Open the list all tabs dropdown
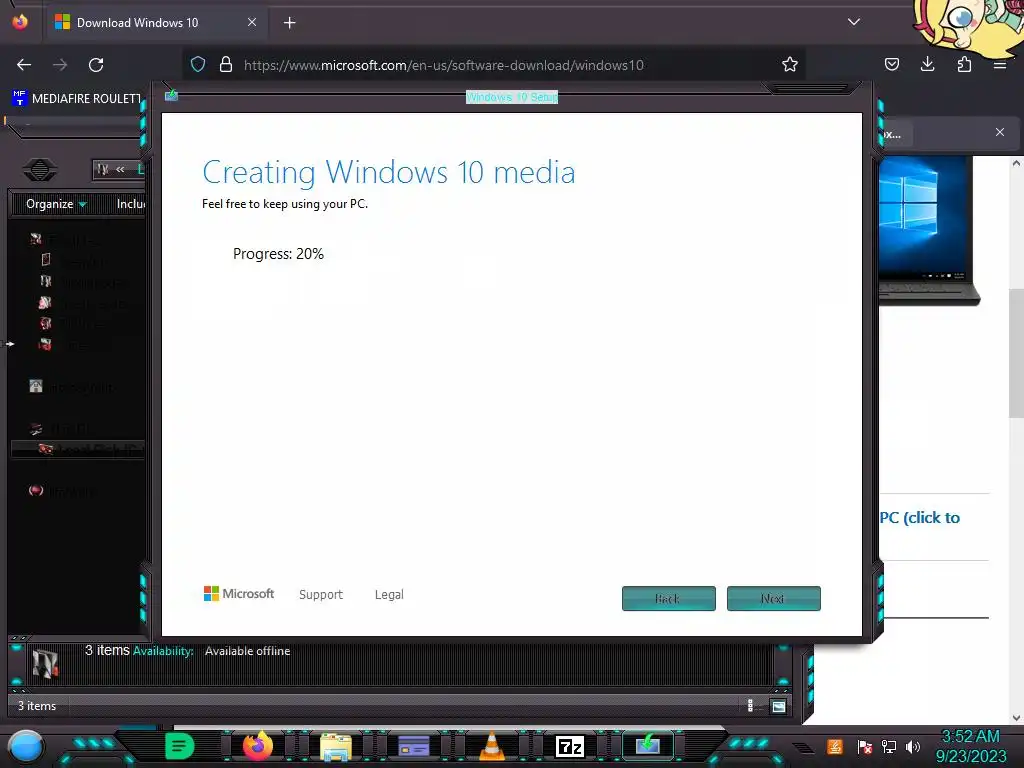 [854, 22]
